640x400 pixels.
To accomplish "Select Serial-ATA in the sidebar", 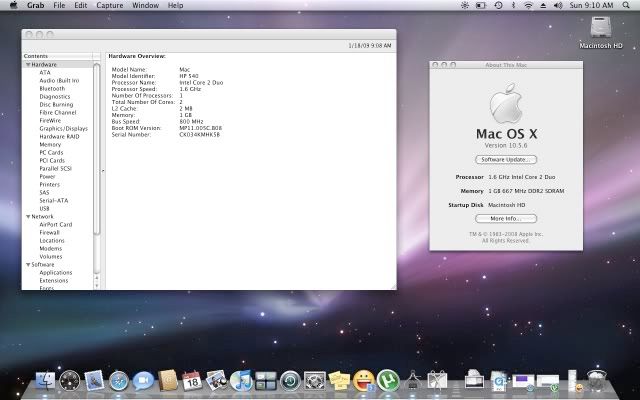I will pos(54,201).
